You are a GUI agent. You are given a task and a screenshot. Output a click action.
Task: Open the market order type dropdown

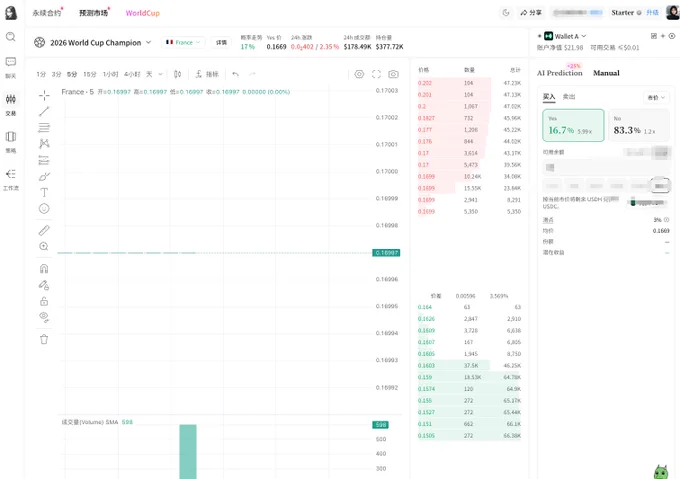(656, 98)
